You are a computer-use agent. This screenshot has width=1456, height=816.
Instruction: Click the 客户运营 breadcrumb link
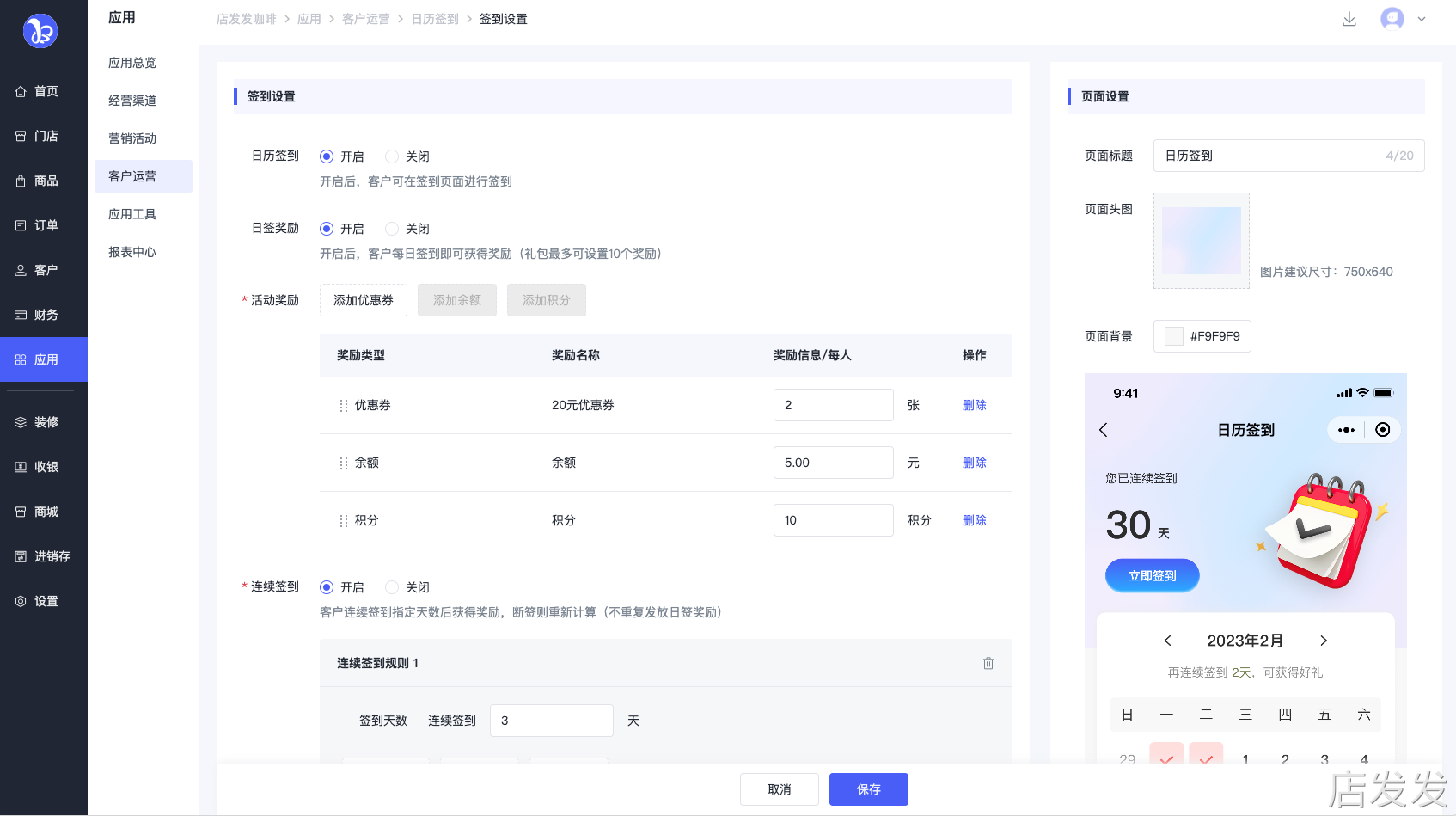click(x=366, y=19)
